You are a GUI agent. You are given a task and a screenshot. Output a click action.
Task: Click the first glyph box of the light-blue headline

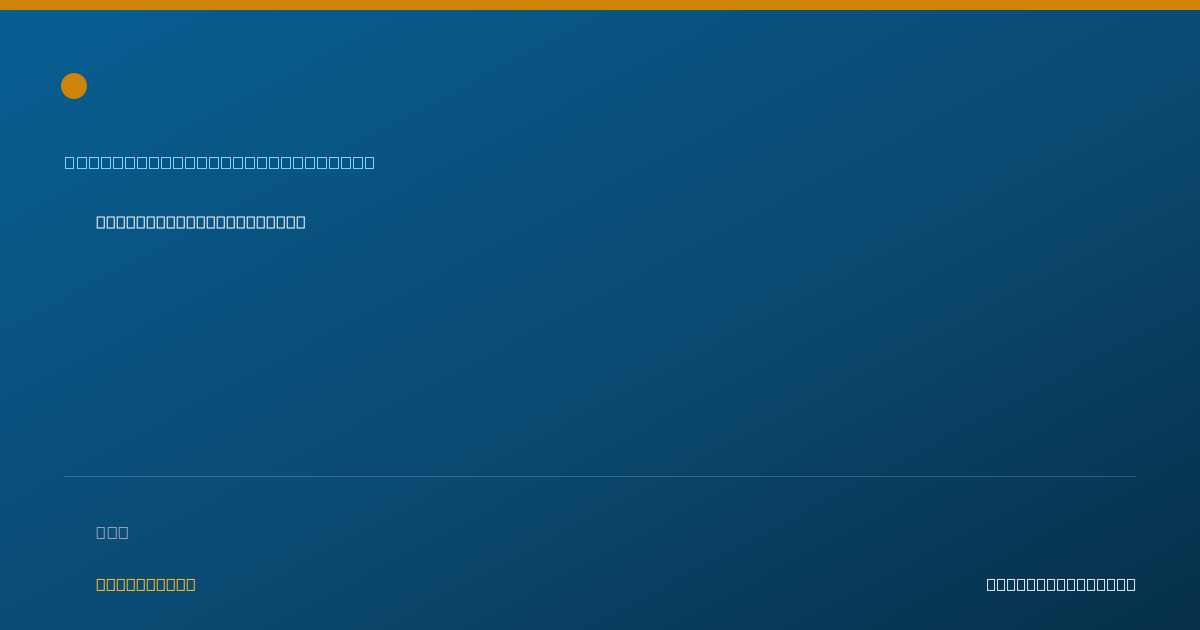(69, 162)
